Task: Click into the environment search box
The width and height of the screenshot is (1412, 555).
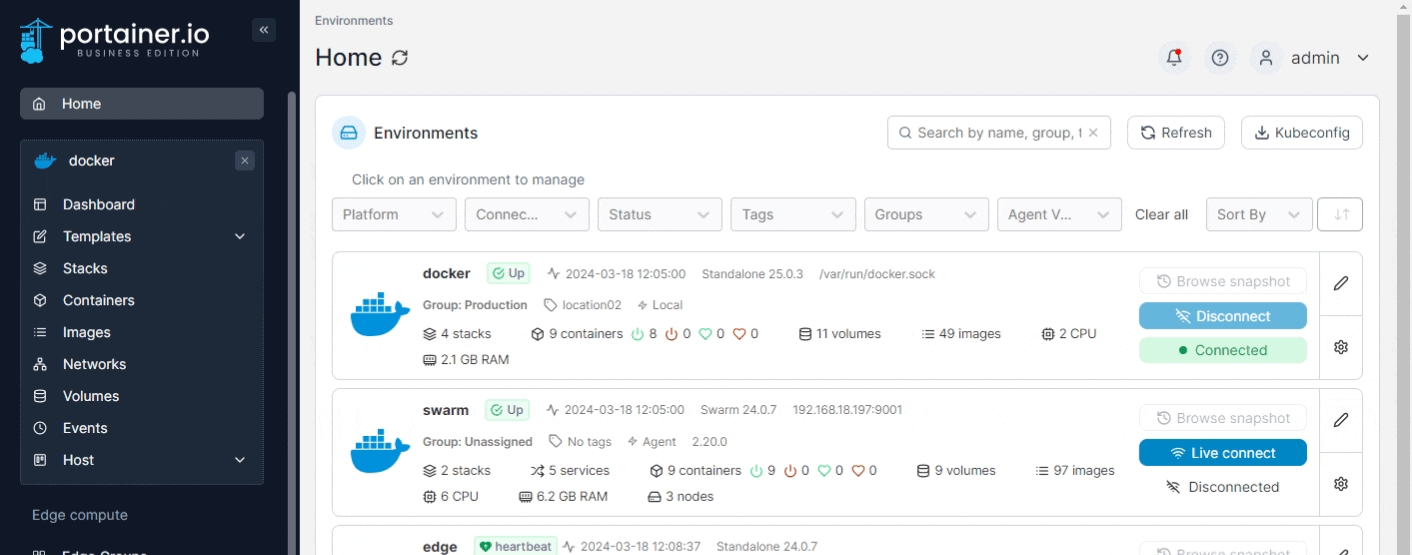Action: (995, 133)
